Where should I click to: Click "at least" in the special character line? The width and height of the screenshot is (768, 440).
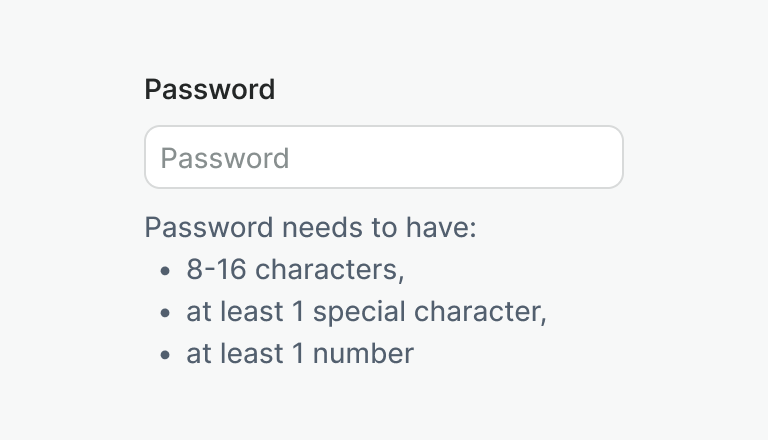[x=234, y=312]
